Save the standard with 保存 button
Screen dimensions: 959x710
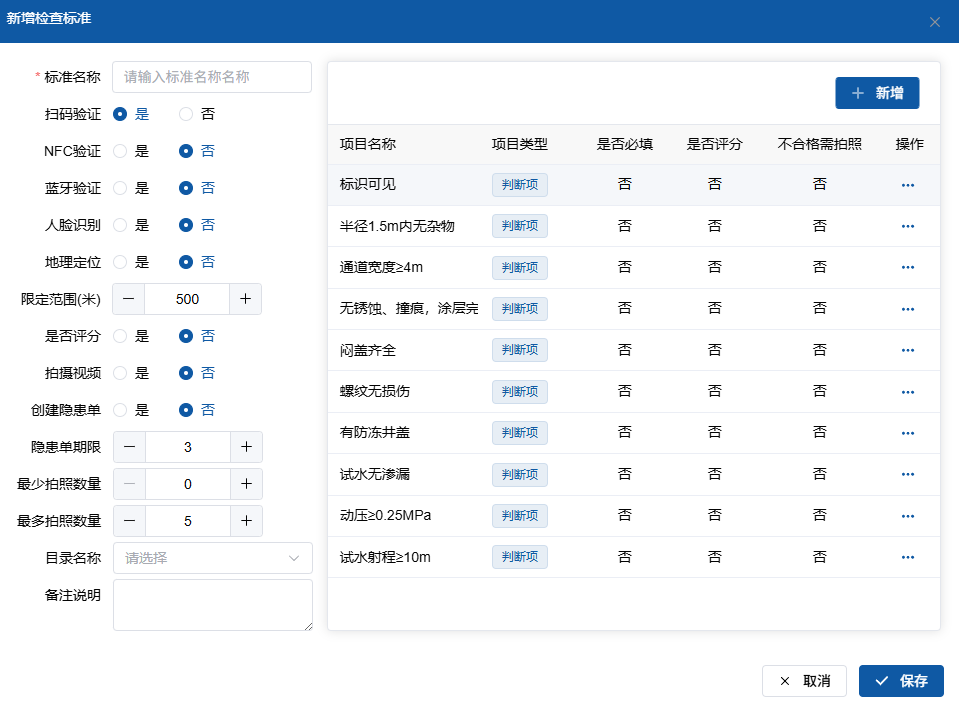click(x=901, y=681)
